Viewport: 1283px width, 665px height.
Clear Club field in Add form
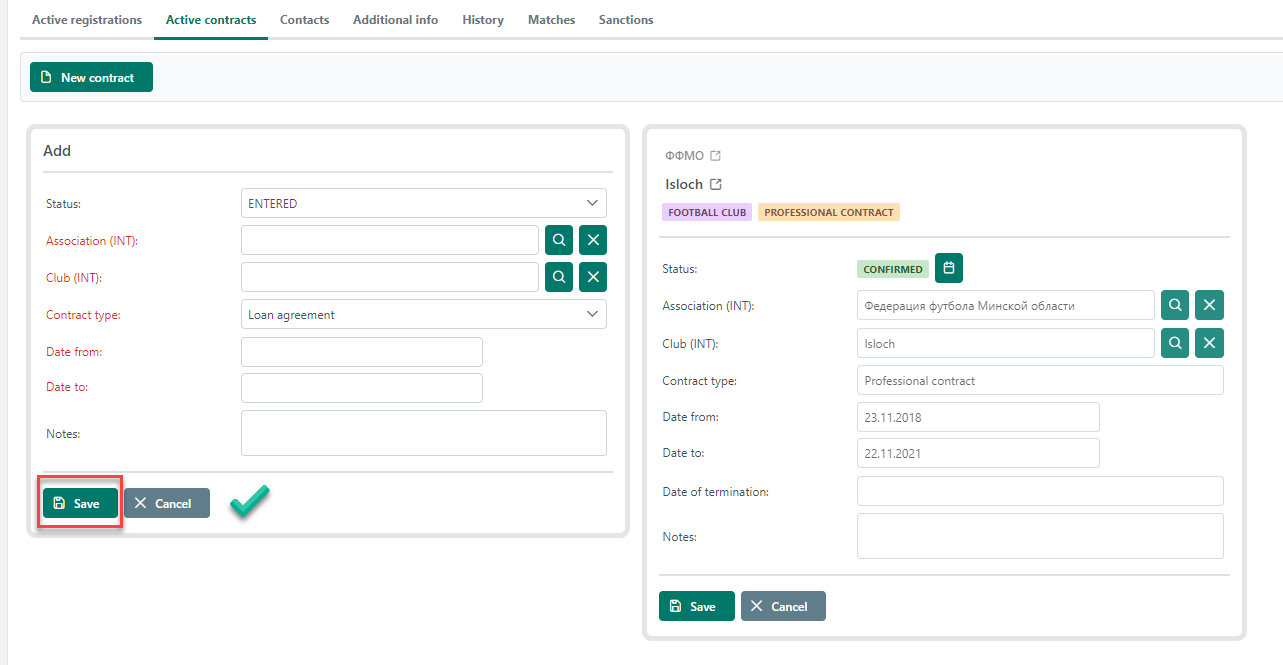[x=593, y=277]
